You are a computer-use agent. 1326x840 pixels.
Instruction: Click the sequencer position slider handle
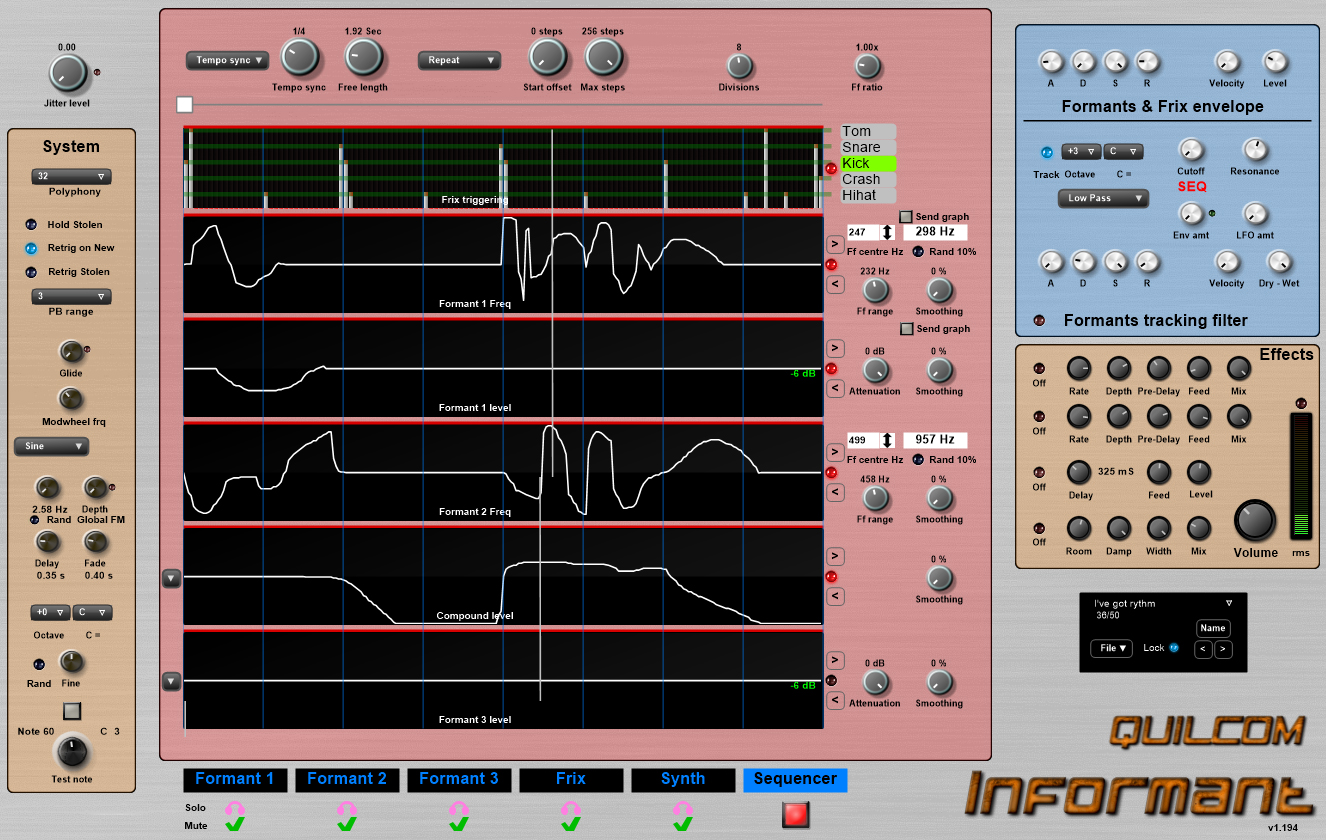184,104
